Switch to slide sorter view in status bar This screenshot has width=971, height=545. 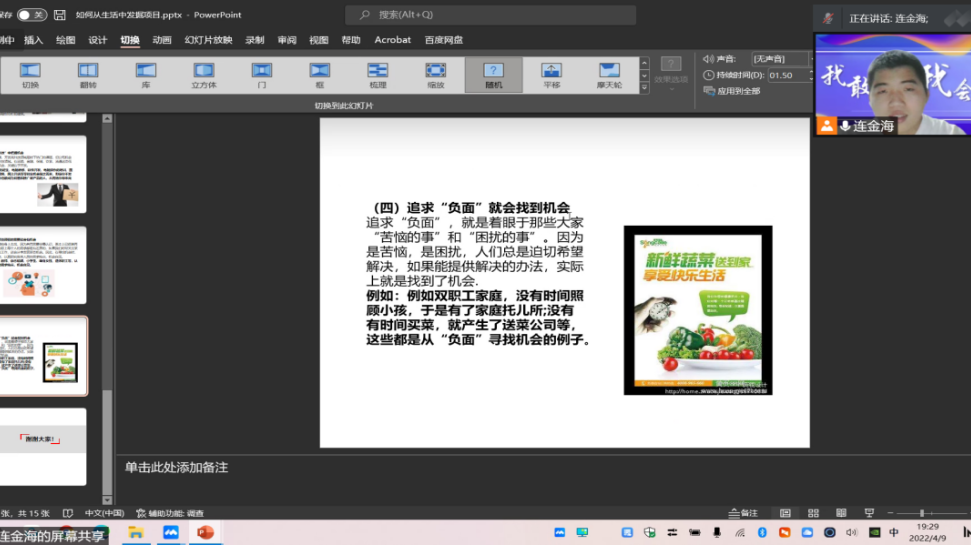[813, 512]
